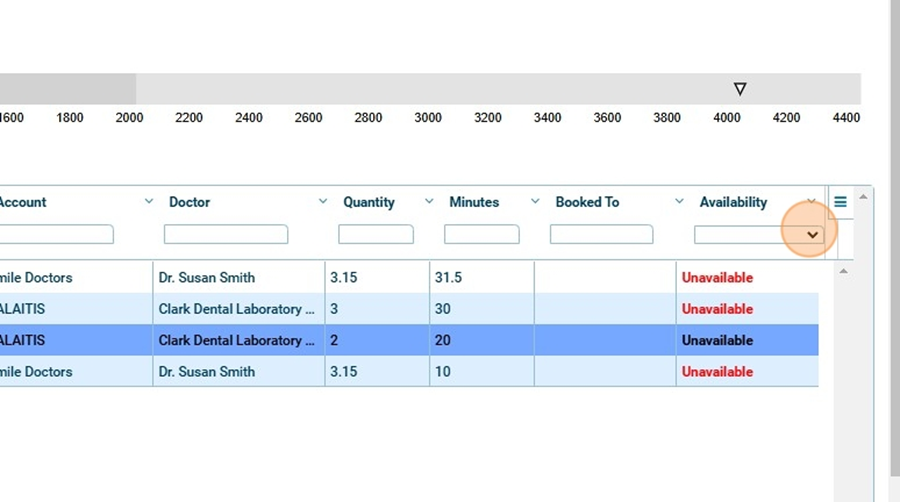Click the scroll-up arrow beside the table rows
Screen dimensions: 900x502
843,271
